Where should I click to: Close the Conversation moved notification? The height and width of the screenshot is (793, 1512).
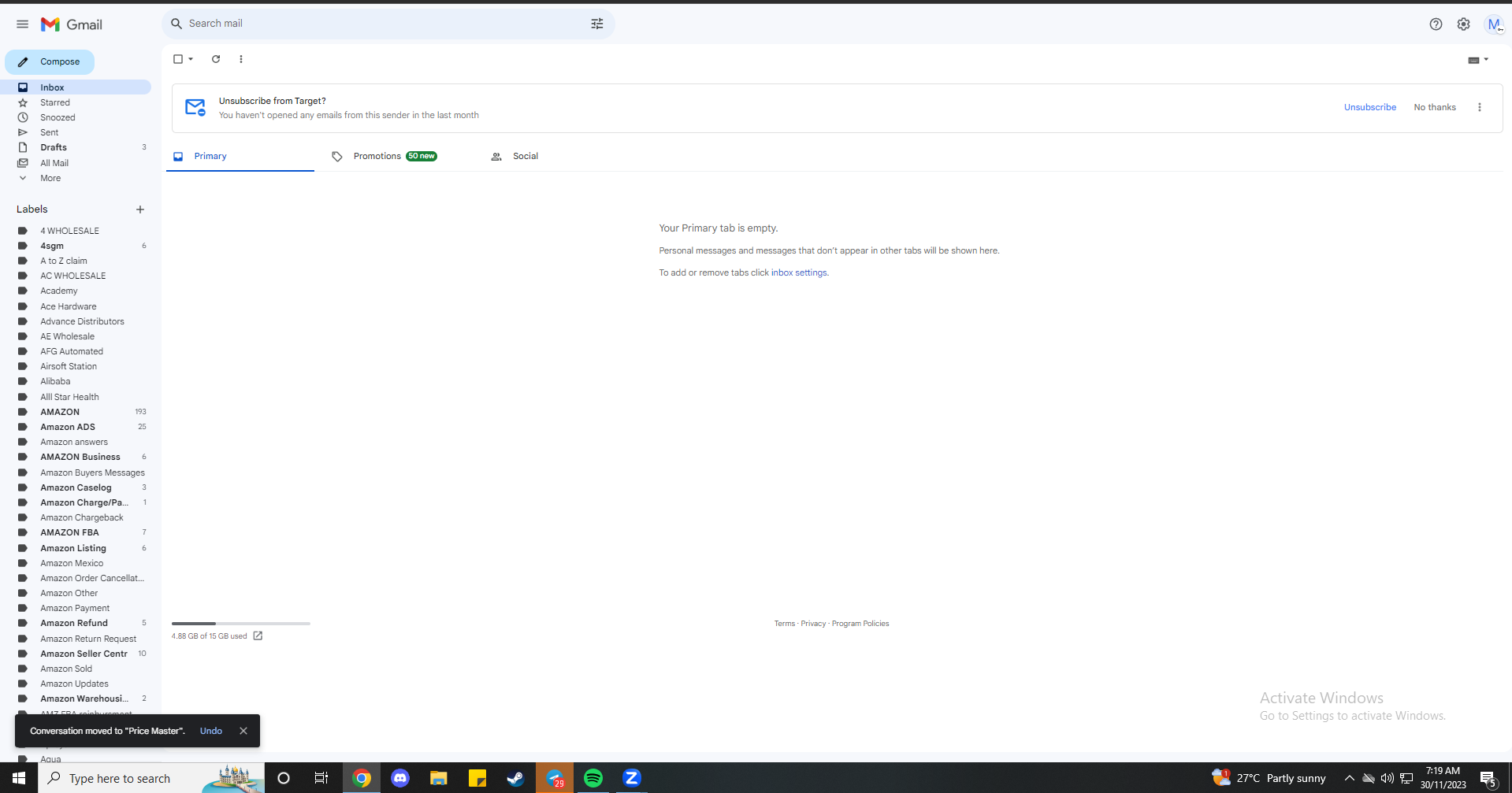[x=243, y=731]
